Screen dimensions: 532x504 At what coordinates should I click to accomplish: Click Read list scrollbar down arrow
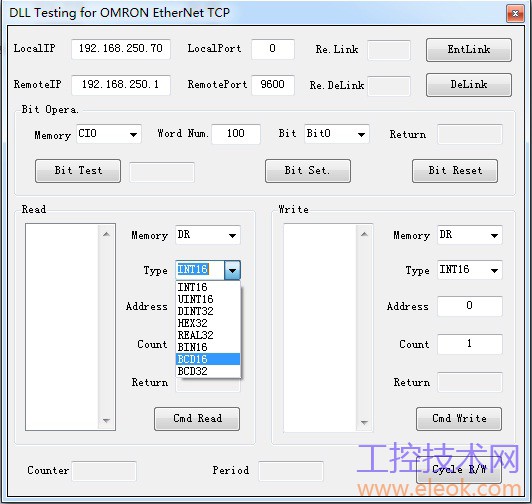pyautogui.click(x=107, y=421)
